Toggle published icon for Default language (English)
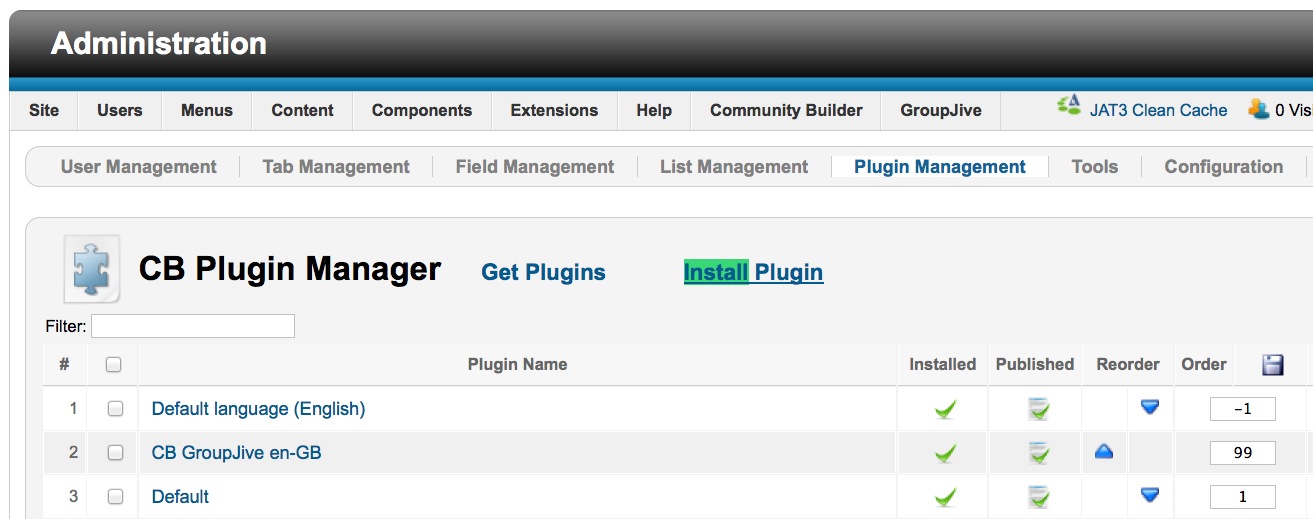 point(1039,409)
